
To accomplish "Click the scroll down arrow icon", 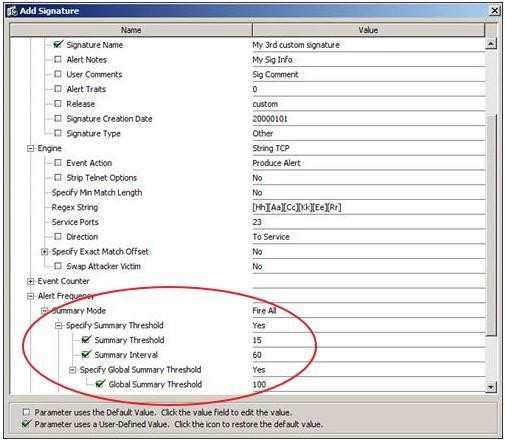I will coord(490,387).
